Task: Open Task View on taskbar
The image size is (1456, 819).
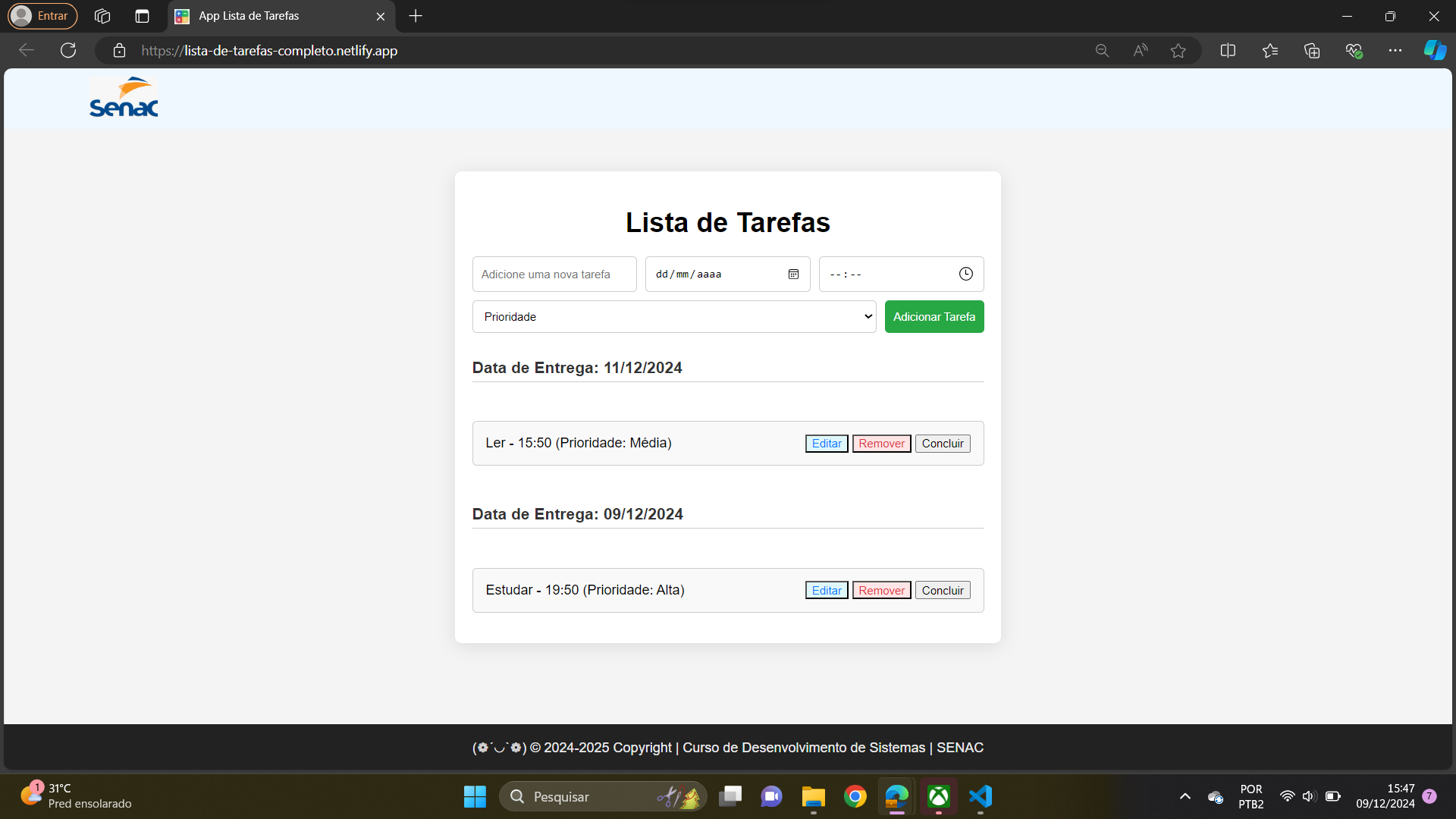Action: [730, 796]
